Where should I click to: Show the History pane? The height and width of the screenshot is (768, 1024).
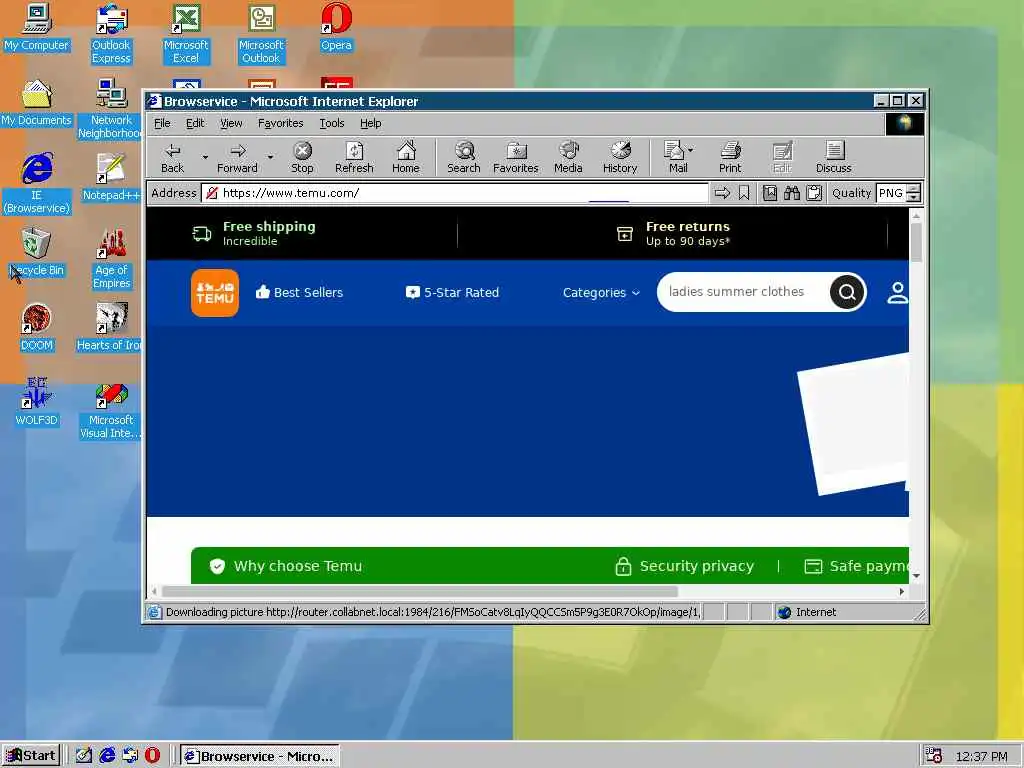click(x=620, y=157)
